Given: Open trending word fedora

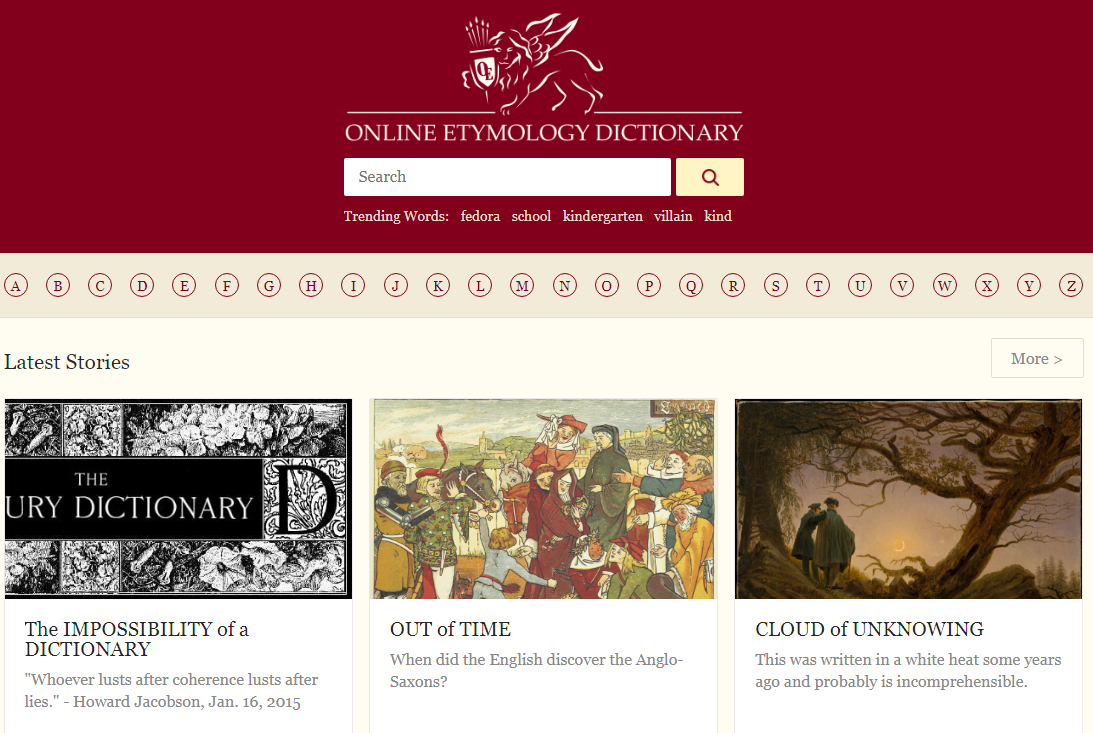Looking at the screenshot, I should click(480, 216).
